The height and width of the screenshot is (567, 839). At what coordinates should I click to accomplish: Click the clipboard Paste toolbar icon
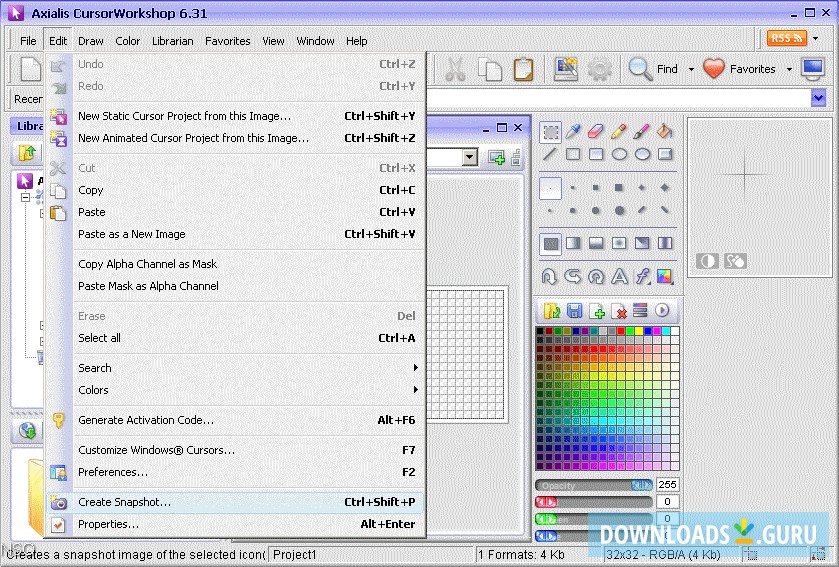pyautogui.click(x=523, y=70)
